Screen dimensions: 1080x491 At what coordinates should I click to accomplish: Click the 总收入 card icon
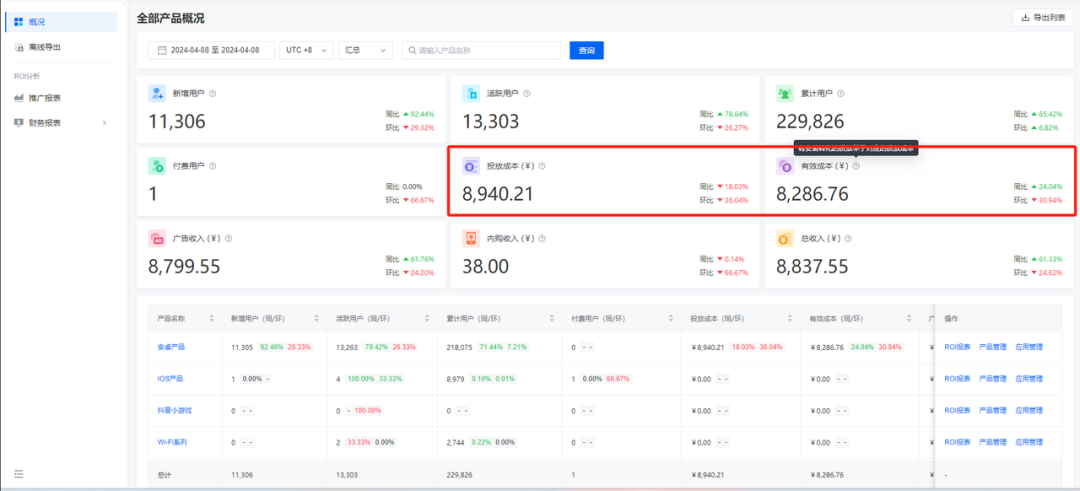click(x=785, y=238)
